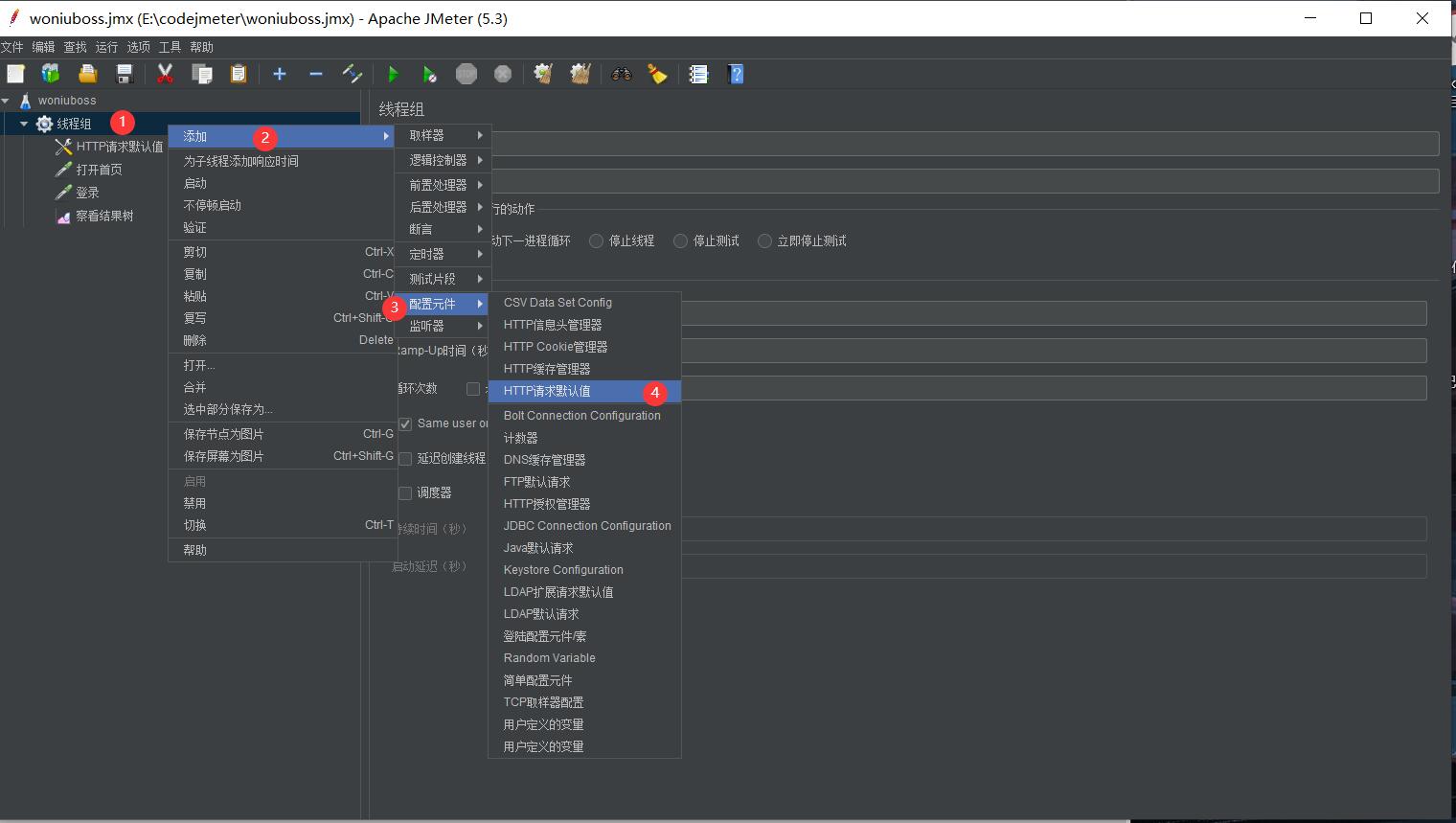Click the Cut scissors icon

tap(165, 74)
